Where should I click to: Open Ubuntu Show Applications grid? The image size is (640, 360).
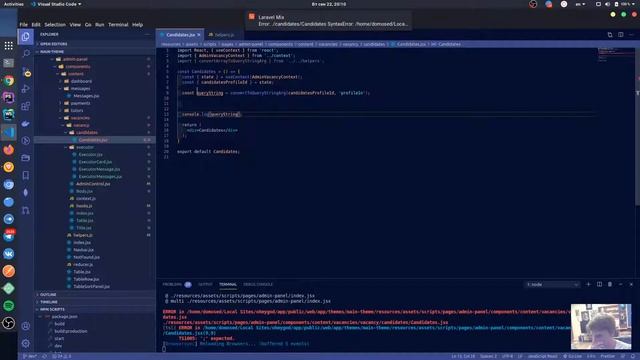point(9,46)
